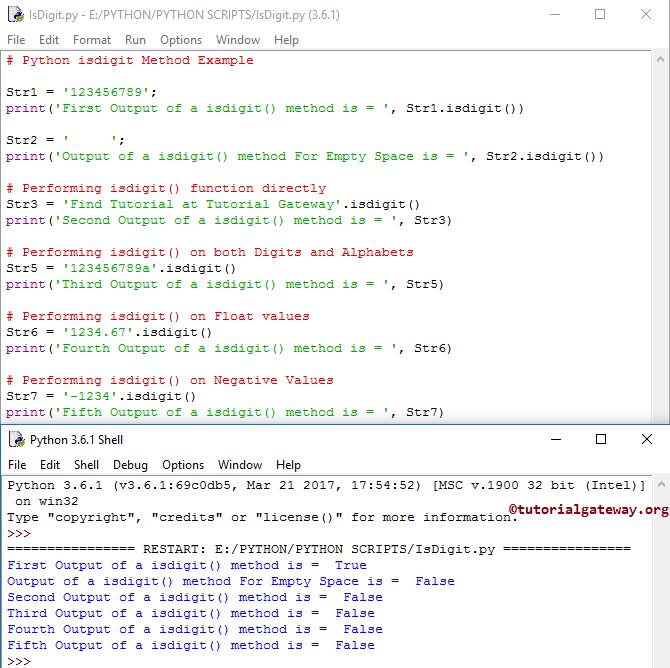Open Options menu in IsDigit.py editor
This screenshot has width=670, height=668.
point(181,40)
